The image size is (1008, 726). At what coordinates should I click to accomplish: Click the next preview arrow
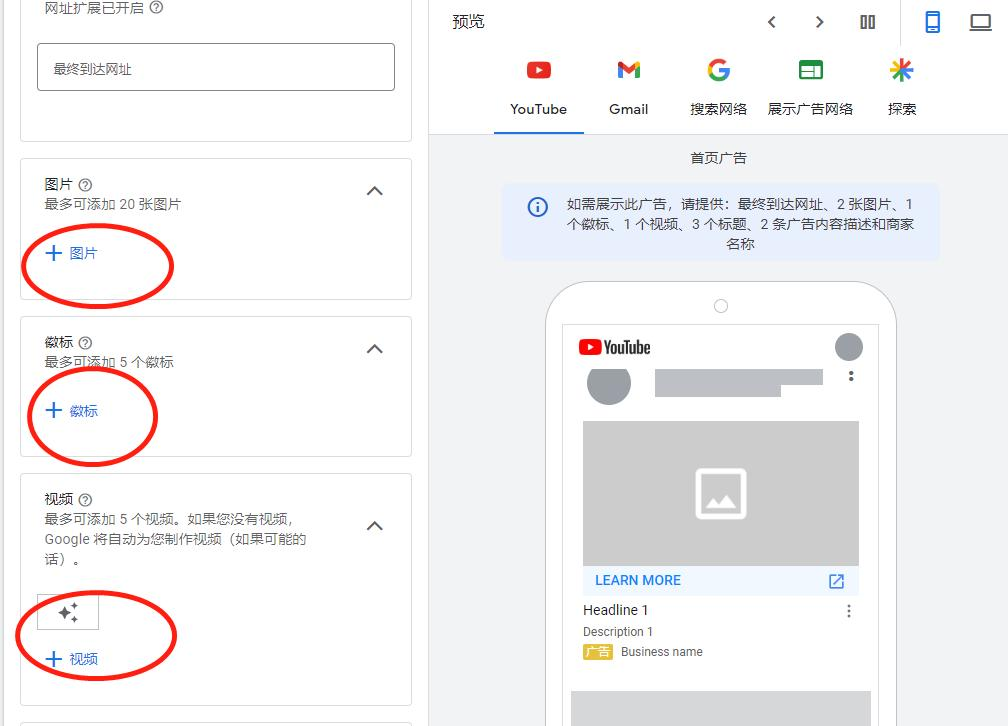tap(819, 21)
